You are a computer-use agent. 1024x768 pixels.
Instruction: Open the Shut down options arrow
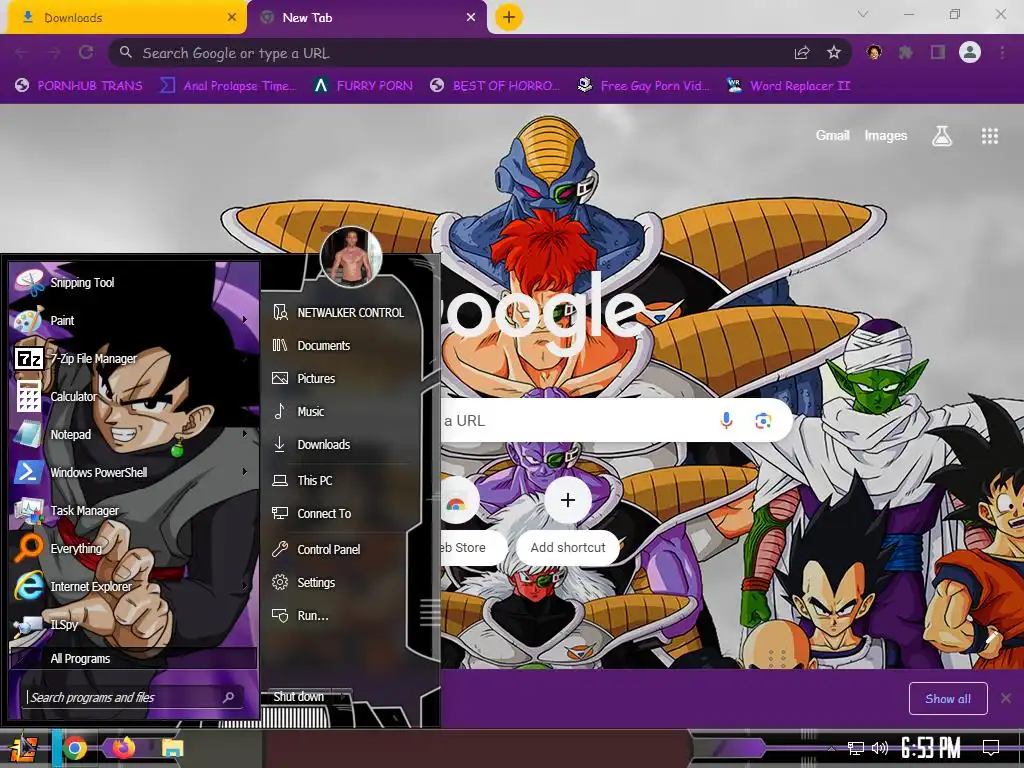[x=344, y=697]
